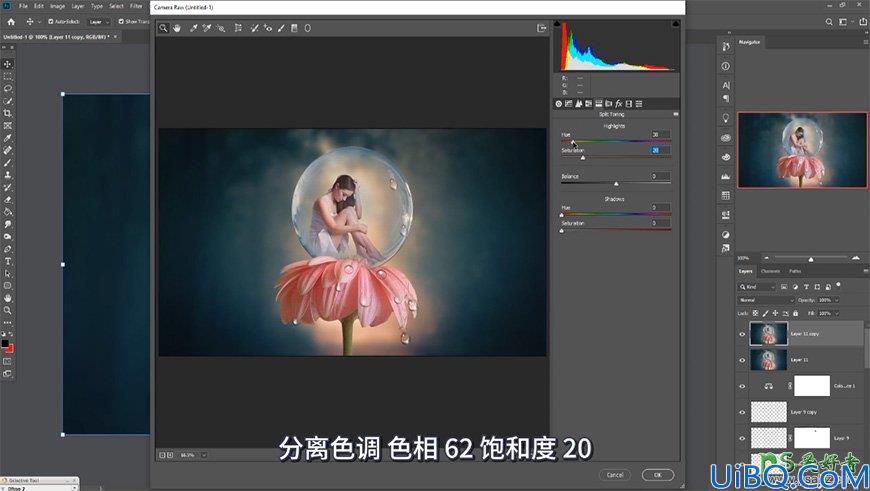Hide the Layer 11 layer

coord(742,360)
